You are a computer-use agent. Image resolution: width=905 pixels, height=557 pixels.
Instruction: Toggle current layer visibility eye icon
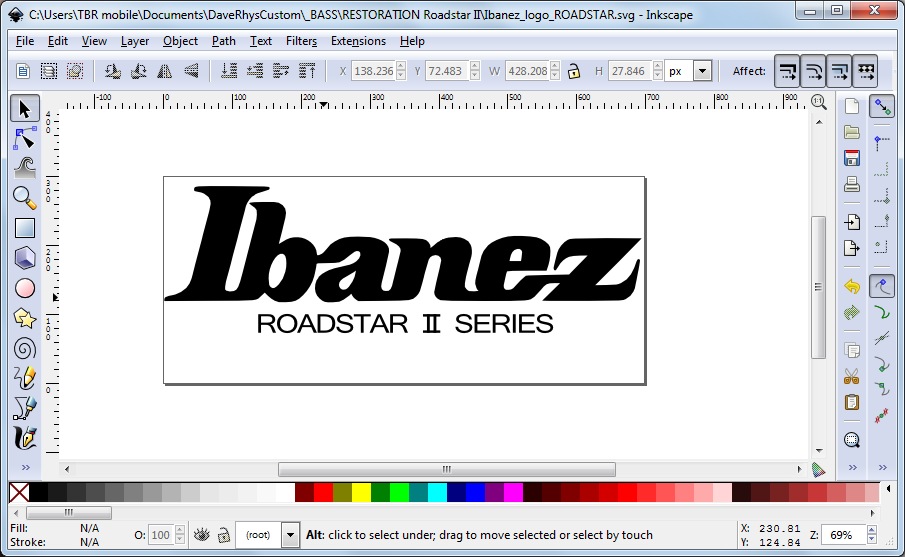(201, 535)
